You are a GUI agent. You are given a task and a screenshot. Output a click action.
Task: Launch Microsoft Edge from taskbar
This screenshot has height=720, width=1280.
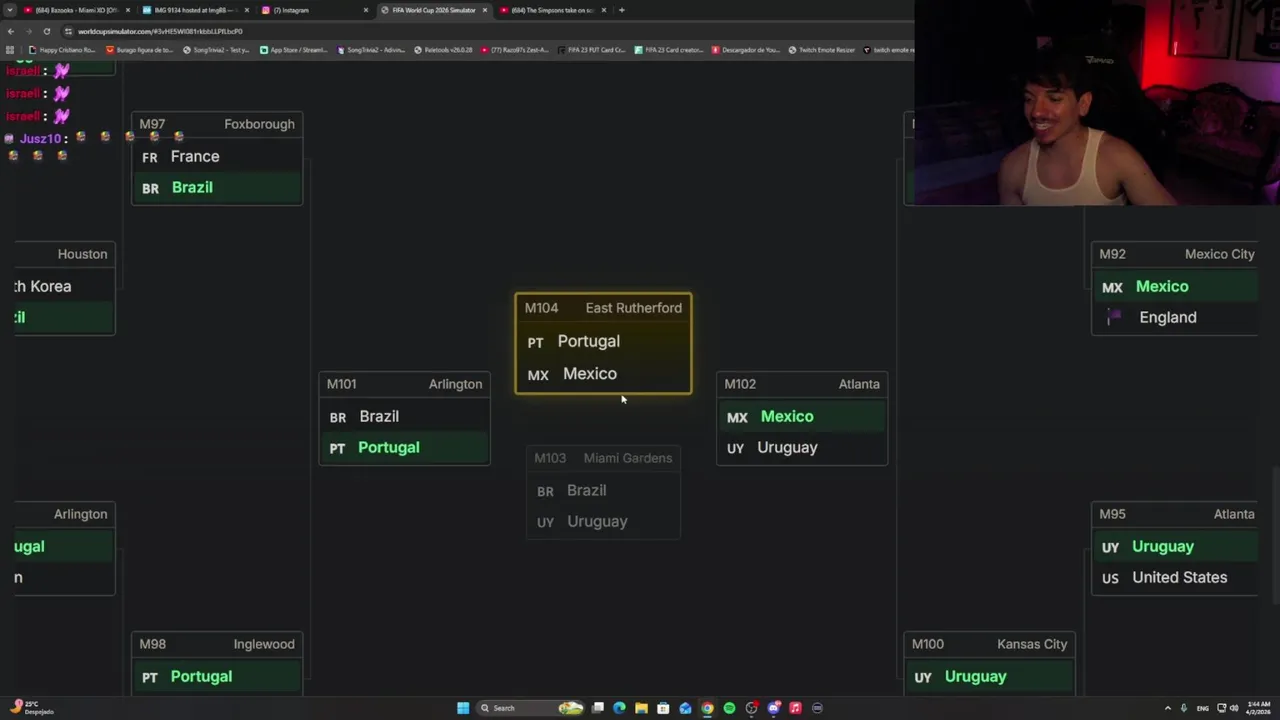(x=619, y=708)
